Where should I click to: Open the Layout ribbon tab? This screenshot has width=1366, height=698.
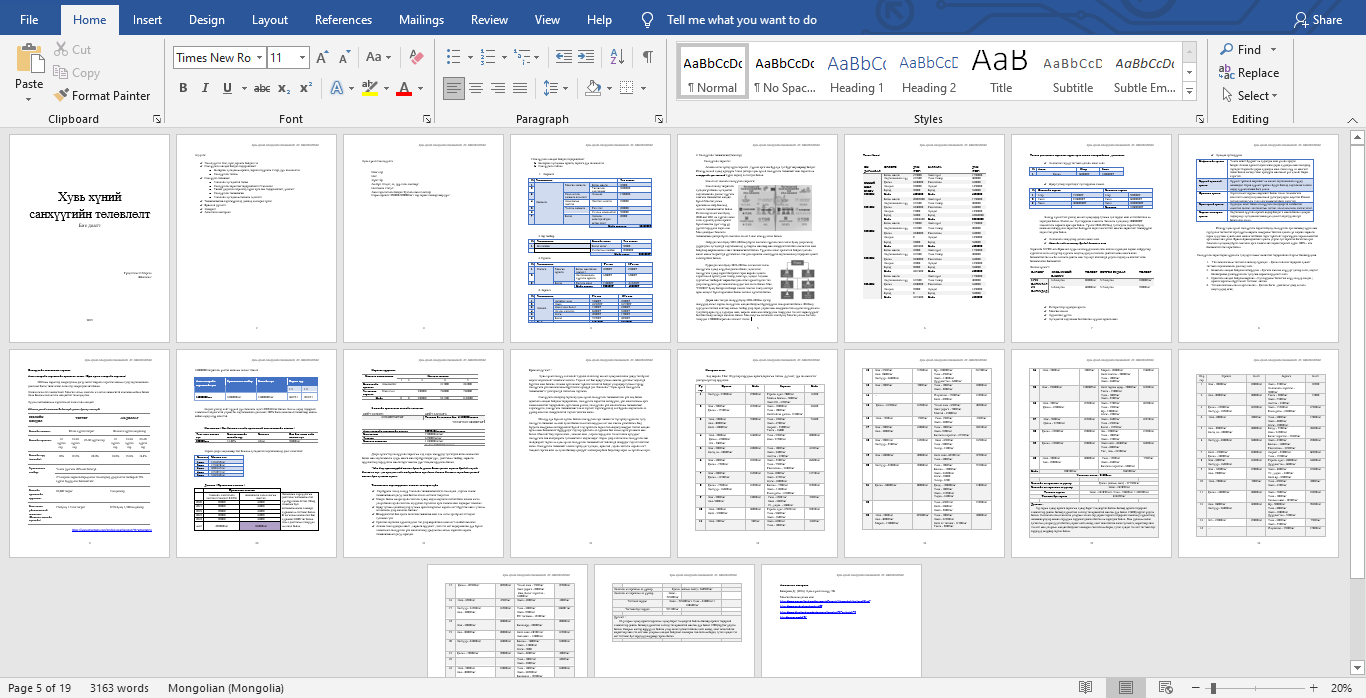click(269, 20)
